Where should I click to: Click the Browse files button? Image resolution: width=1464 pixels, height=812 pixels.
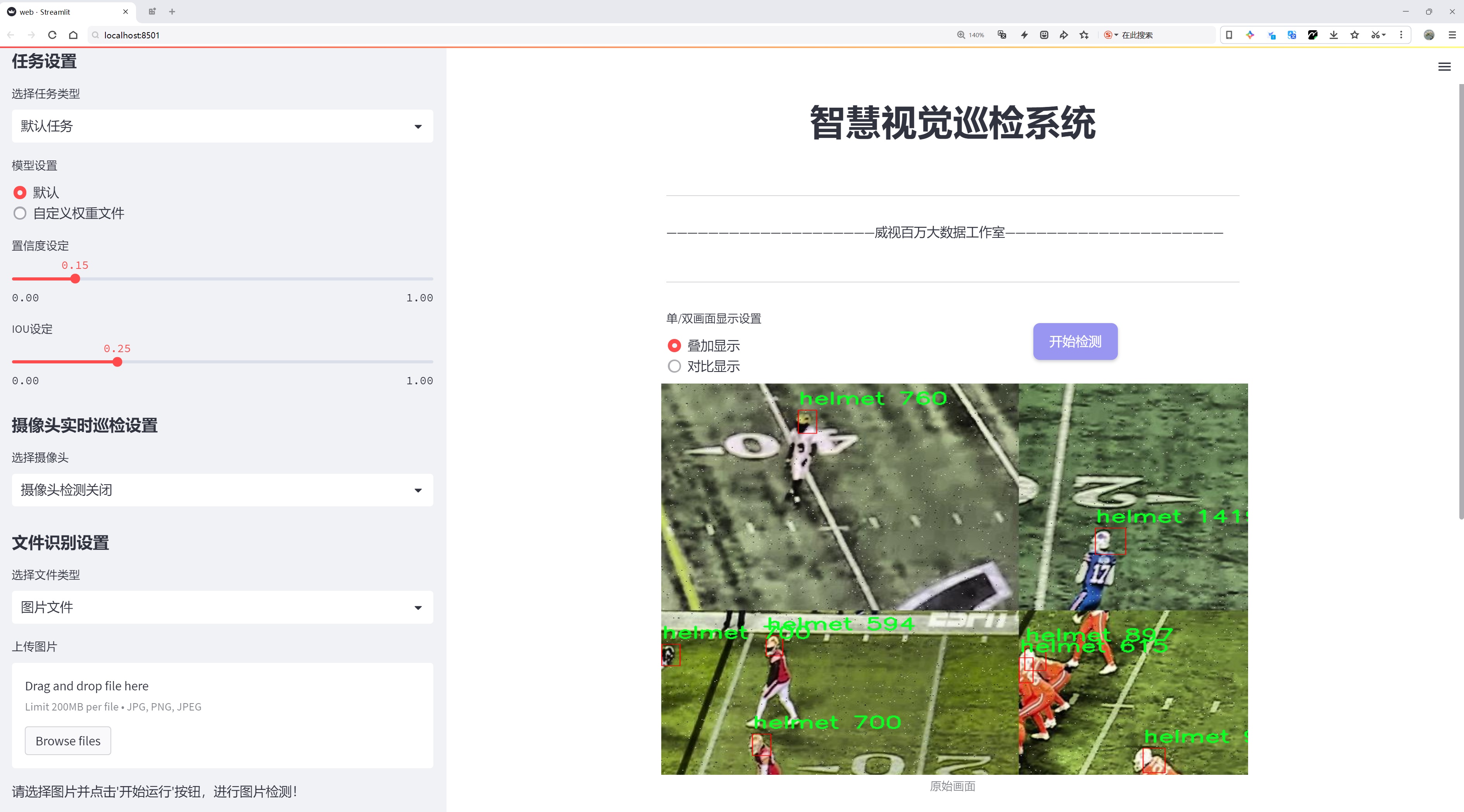pyautogui.click(x=67, y=740)
